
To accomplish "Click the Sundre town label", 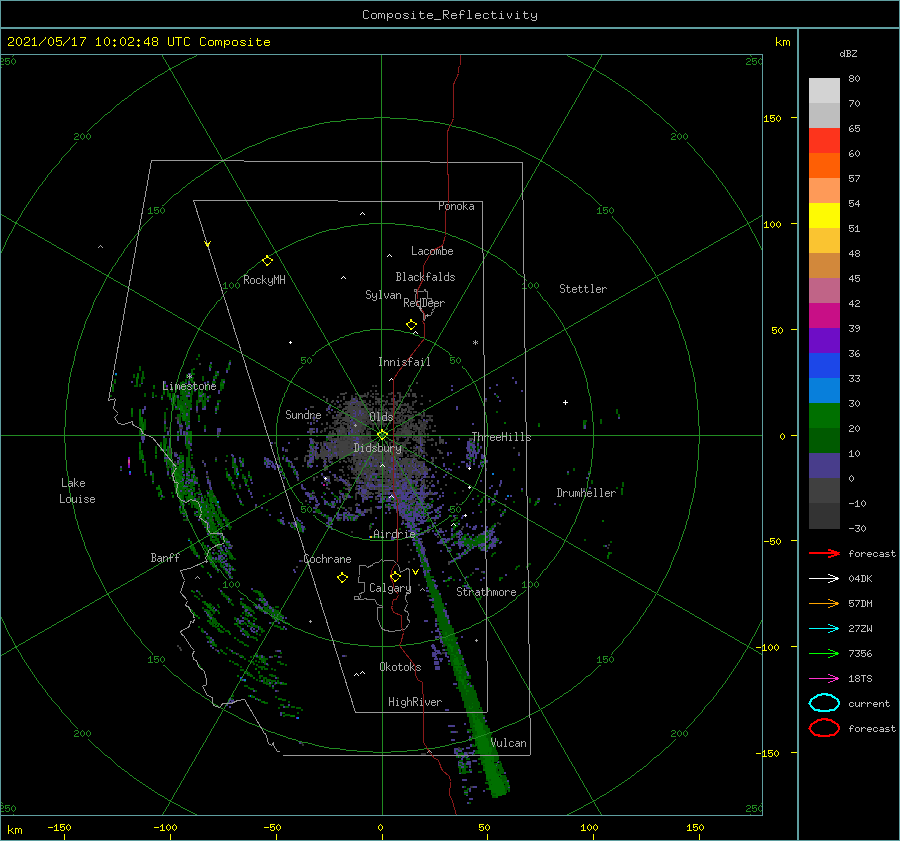I will (303, 414).
